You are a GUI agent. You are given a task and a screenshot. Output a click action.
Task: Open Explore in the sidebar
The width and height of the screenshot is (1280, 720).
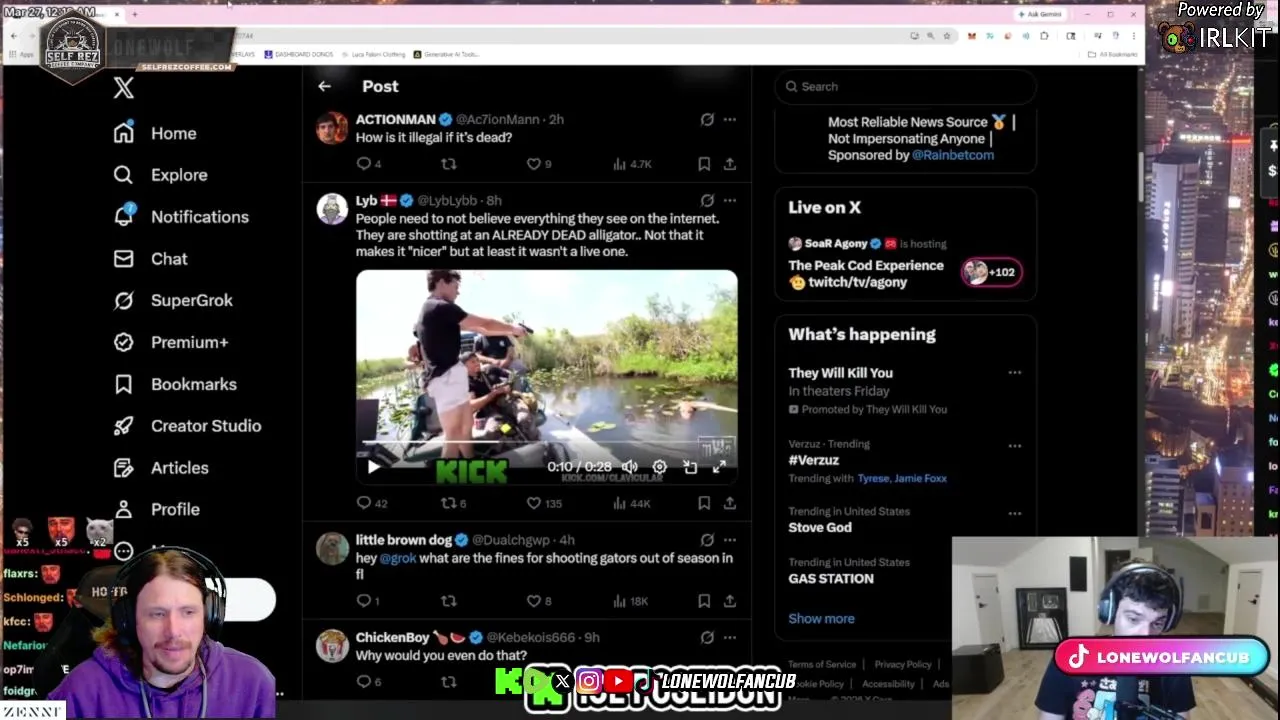[161, 175]
